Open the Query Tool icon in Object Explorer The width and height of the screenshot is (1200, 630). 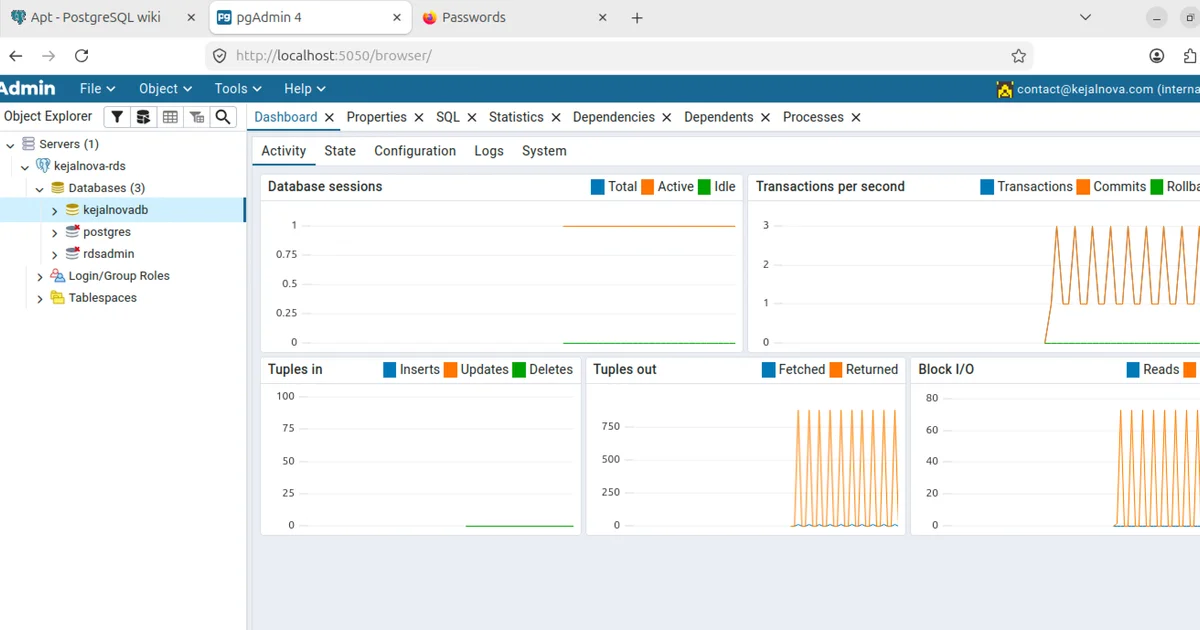coord(144,117)
